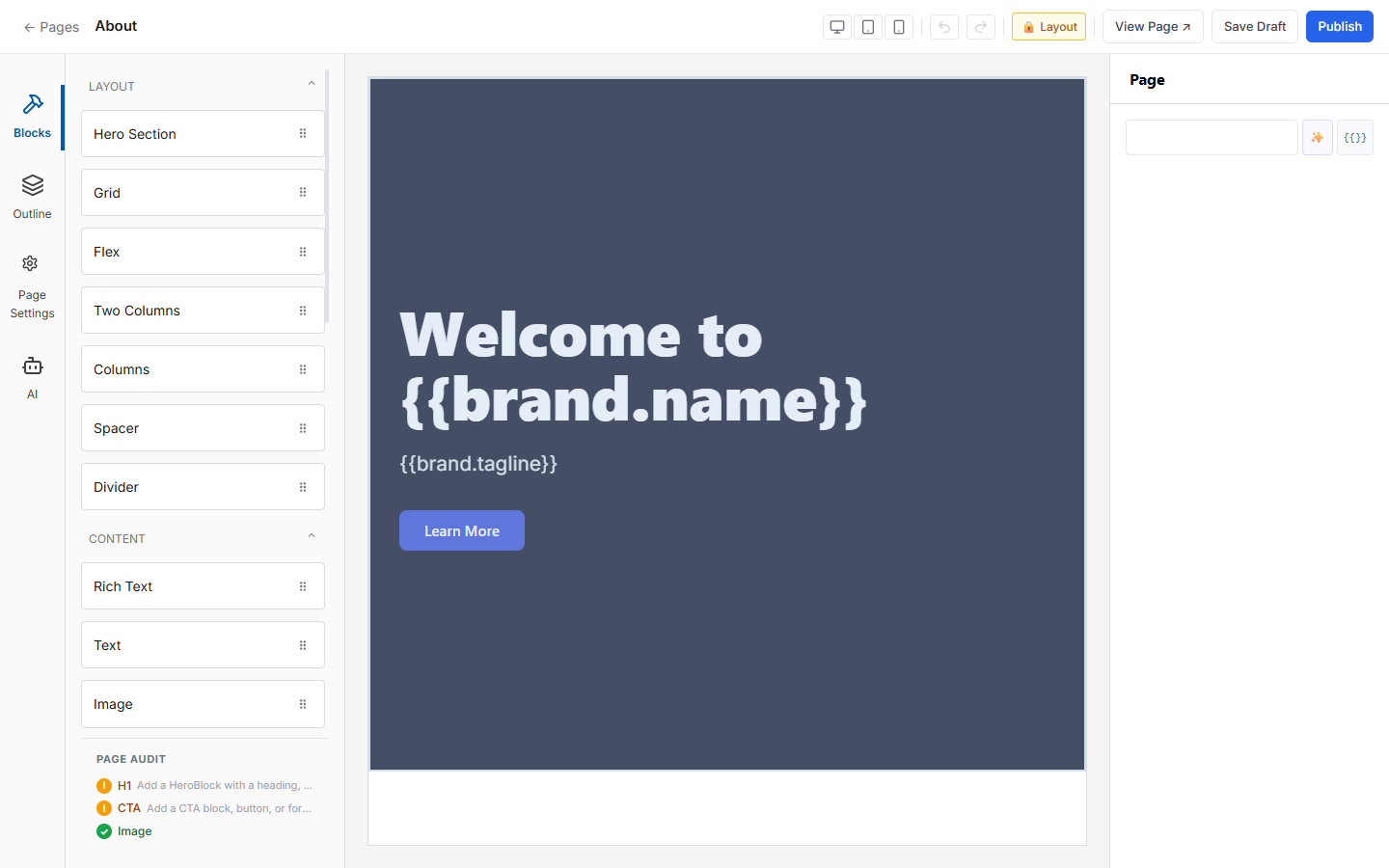The image size is (1389, 868).
Task: Select the Columns block
Action: (x=203, y=369)
